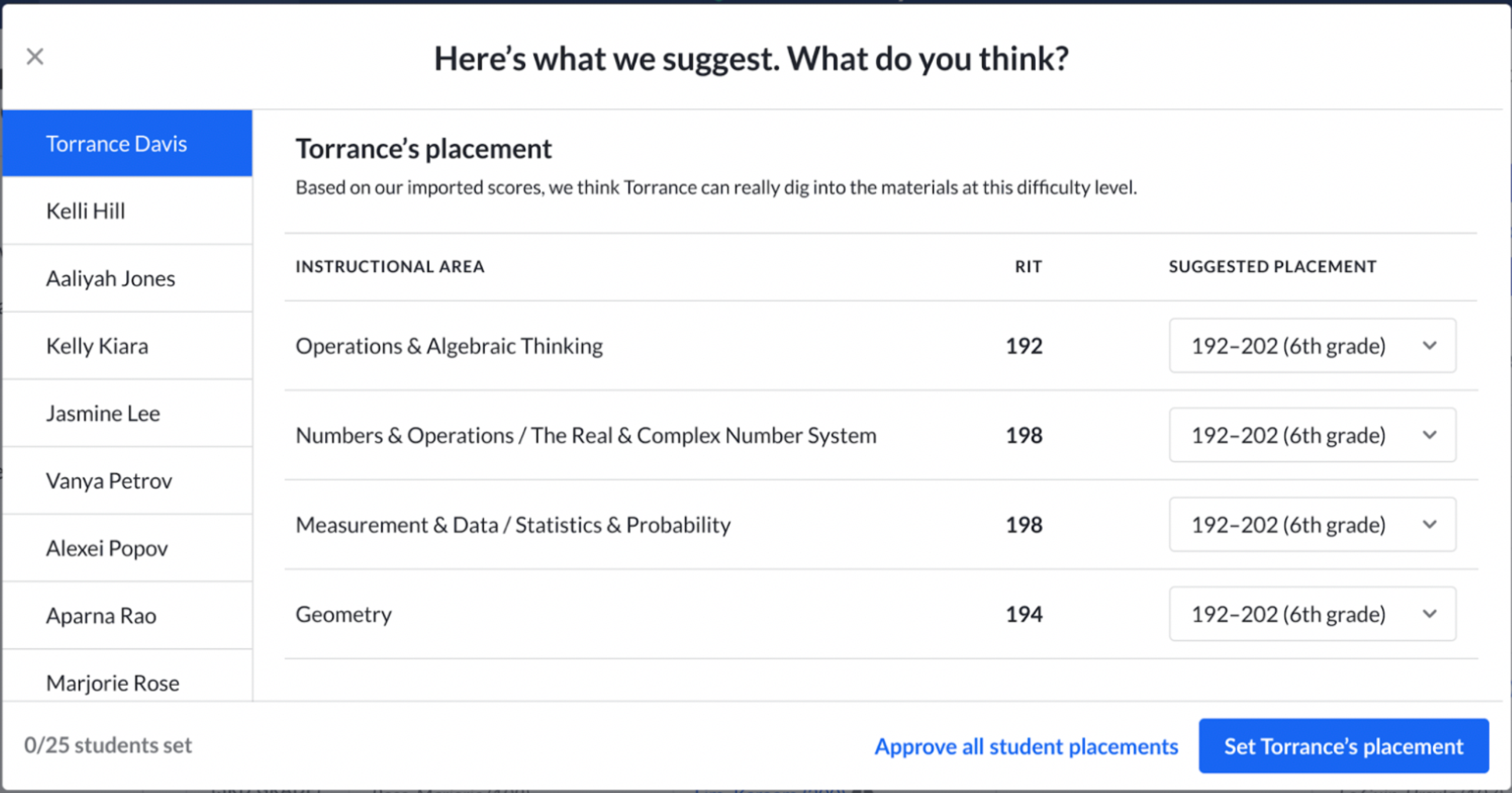1512x793 pixels.
Task: Close the placement suggestion dialog
Action: tap(35, 57)
